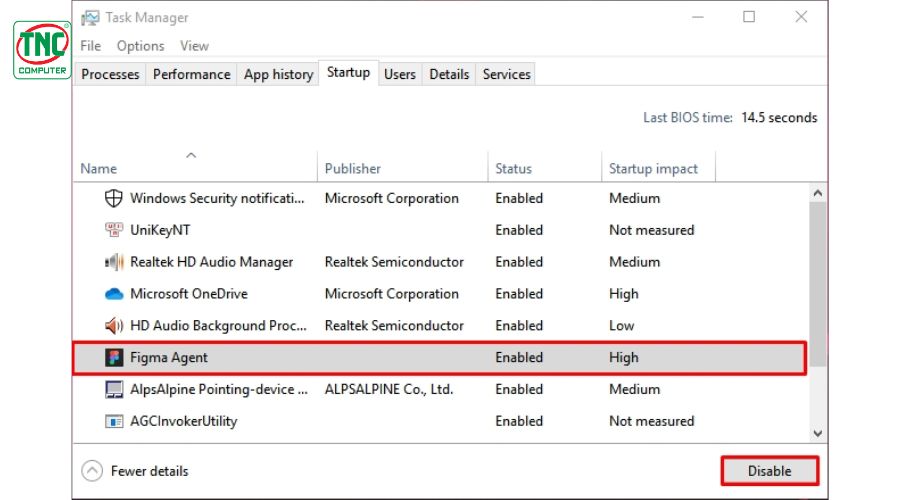Click the High impact value for Figma Agent

pyautogui.click(x=623, y=357)
